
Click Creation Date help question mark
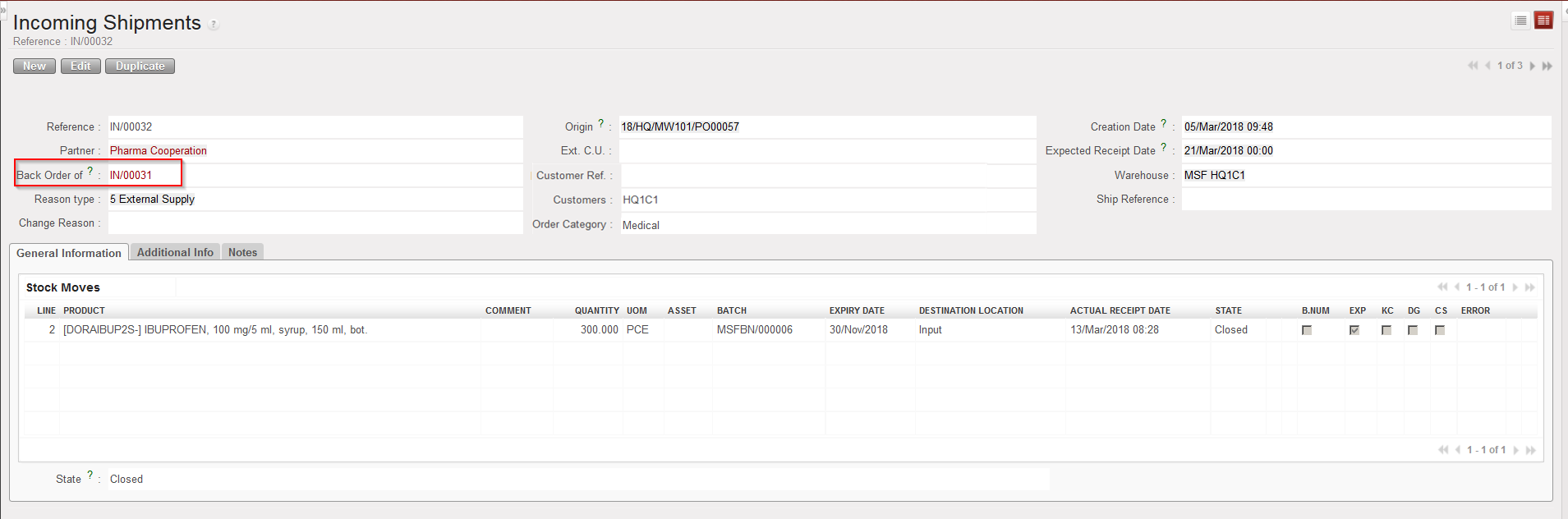click(1163, 123)
